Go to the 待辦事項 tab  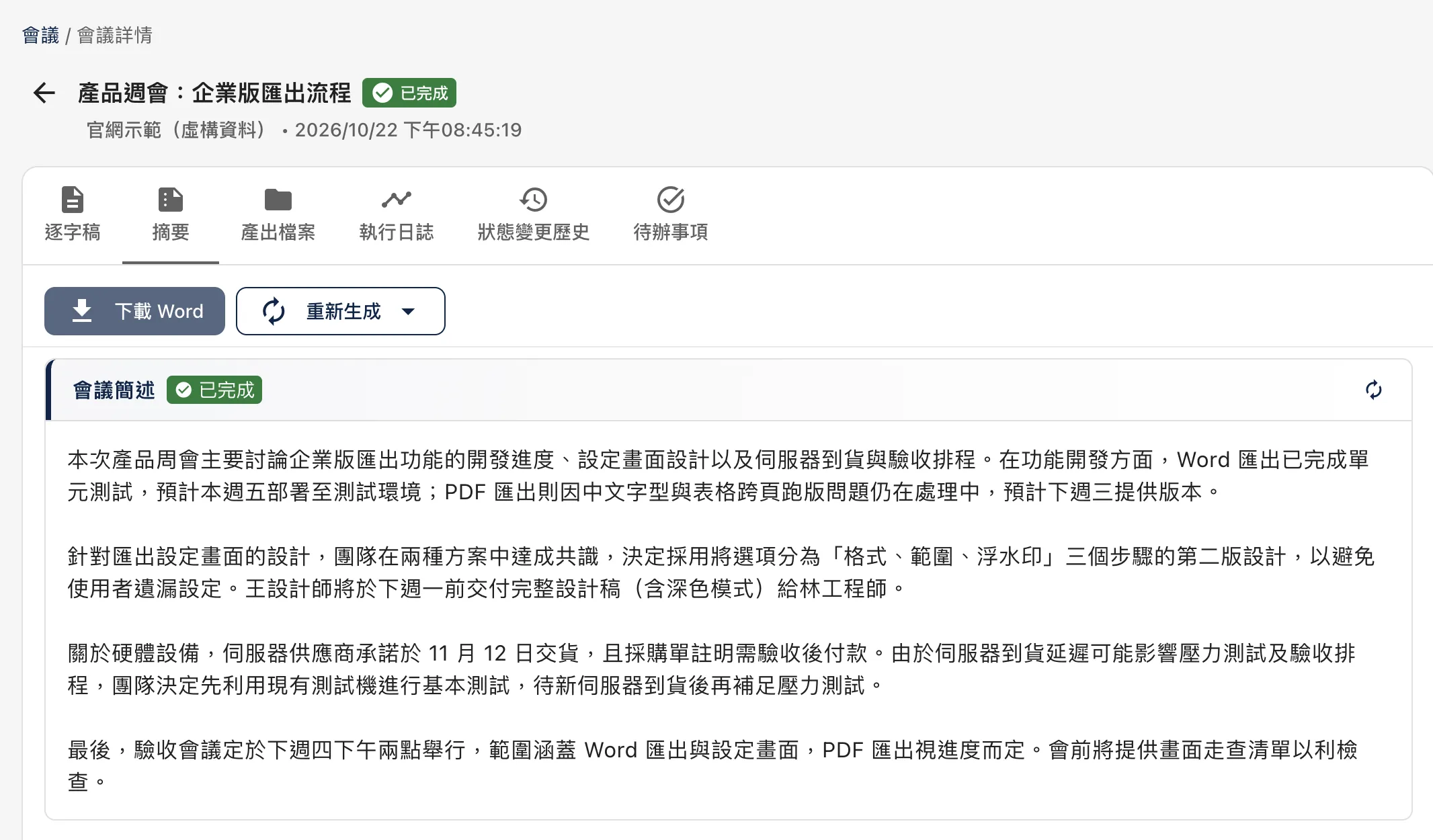[x=671, y=215]
